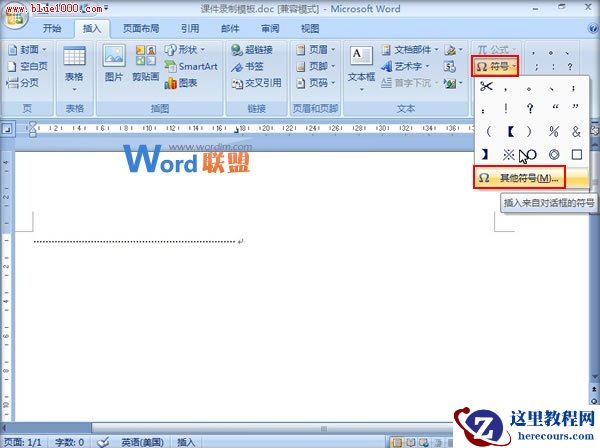Open the quick access toolbar customize arrow
Screen dimensions: 600x448
click(106, 8)
